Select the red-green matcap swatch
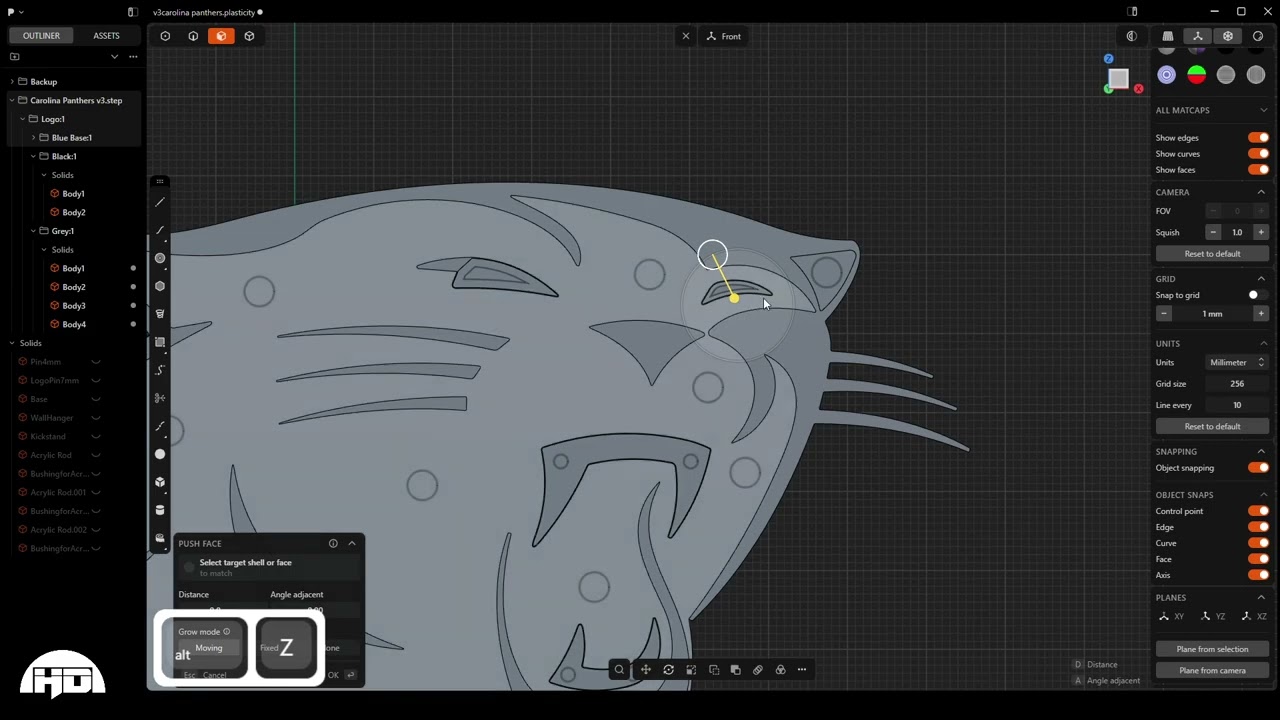 [1197, 75]
